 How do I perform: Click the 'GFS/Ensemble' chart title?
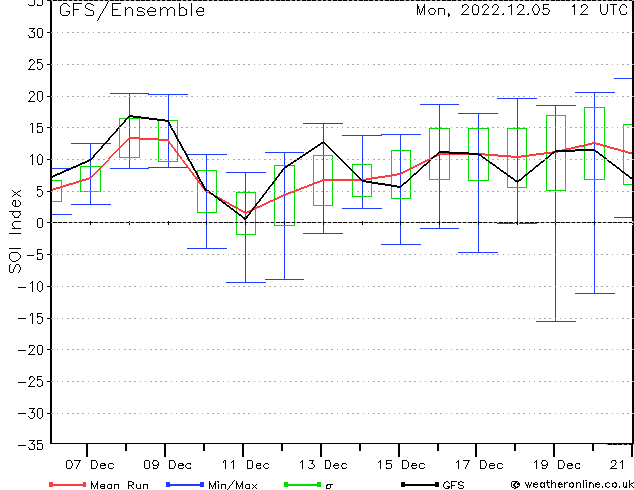132,10
